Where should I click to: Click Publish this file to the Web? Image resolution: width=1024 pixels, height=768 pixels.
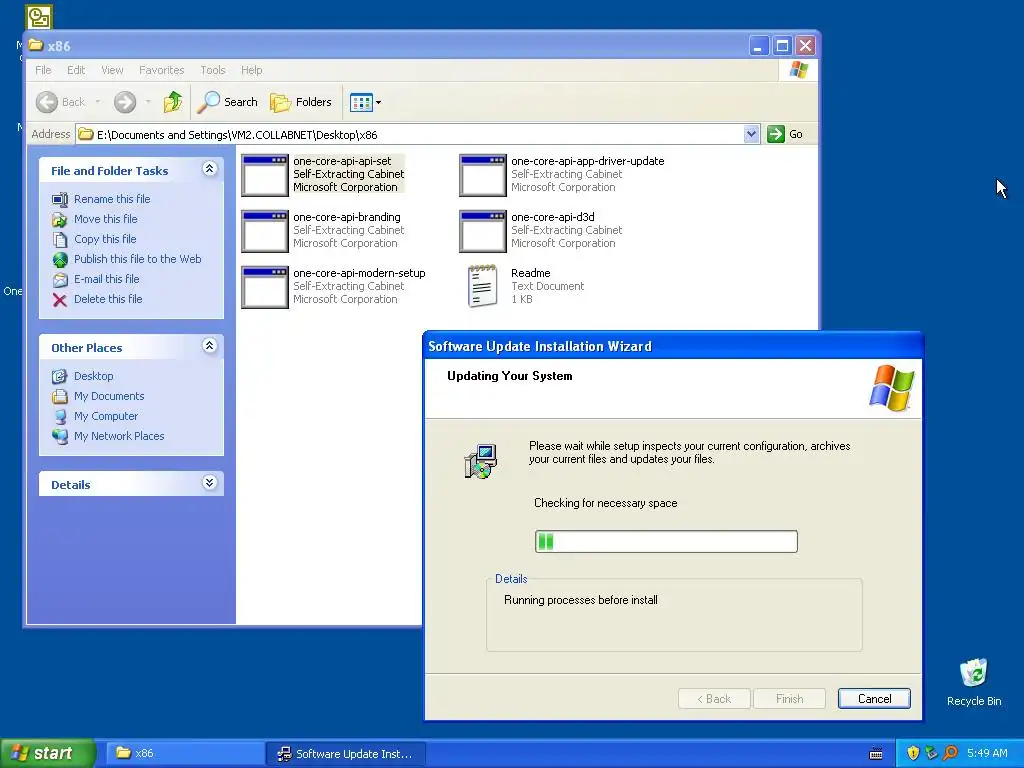tap(137, 259)
